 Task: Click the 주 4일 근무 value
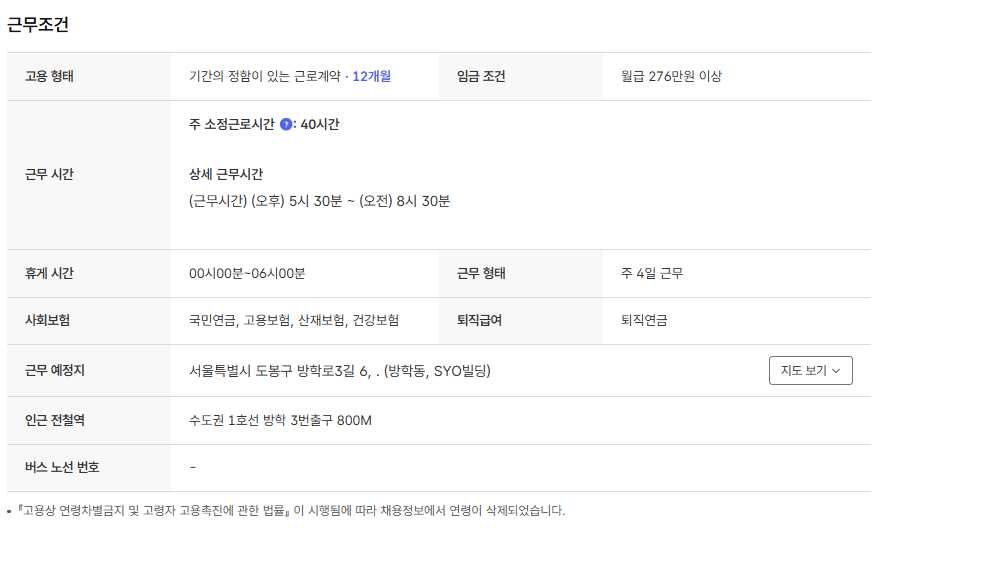point(651,273)
